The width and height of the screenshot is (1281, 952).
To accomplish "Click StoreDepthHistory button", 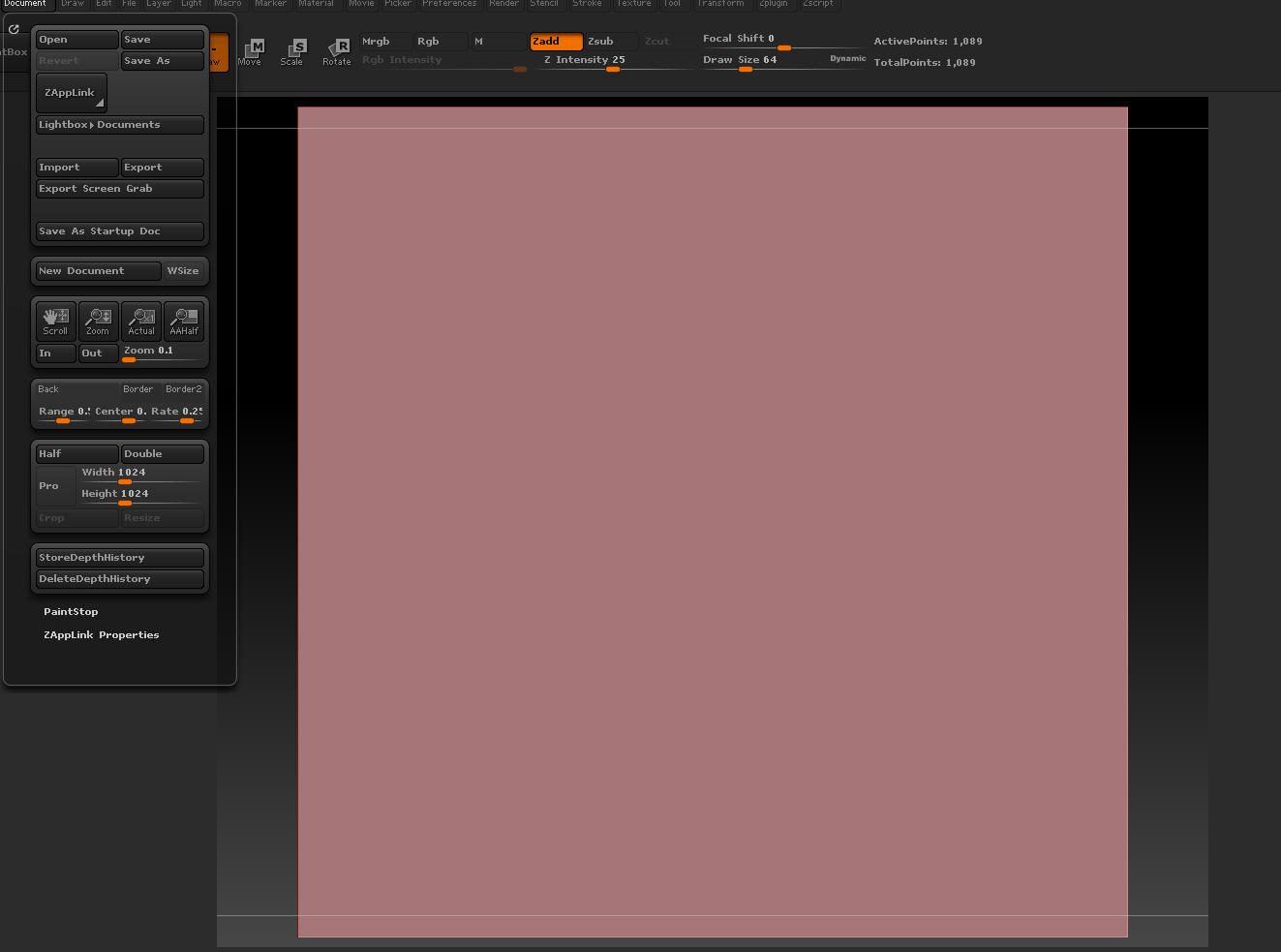I will (x=120, y=558).
